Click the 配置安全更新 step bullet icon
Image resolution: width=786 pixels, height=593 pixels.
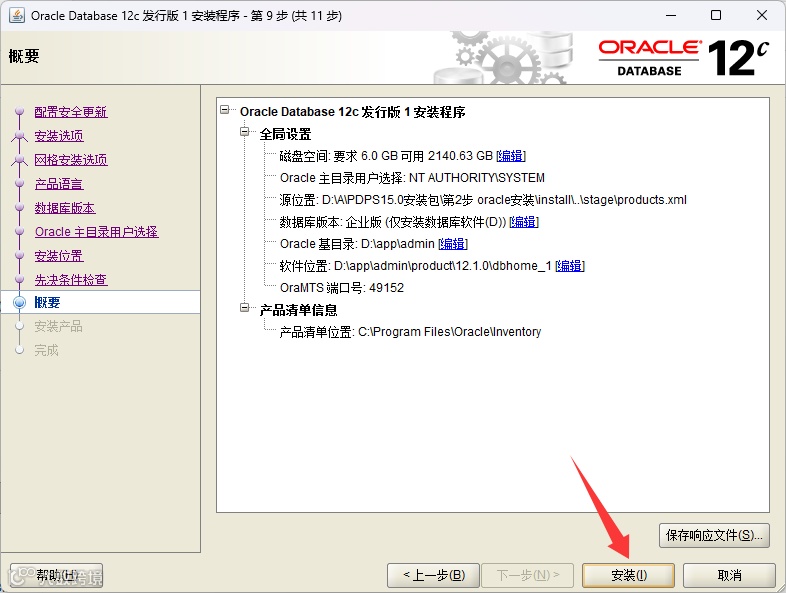point(20,111)
